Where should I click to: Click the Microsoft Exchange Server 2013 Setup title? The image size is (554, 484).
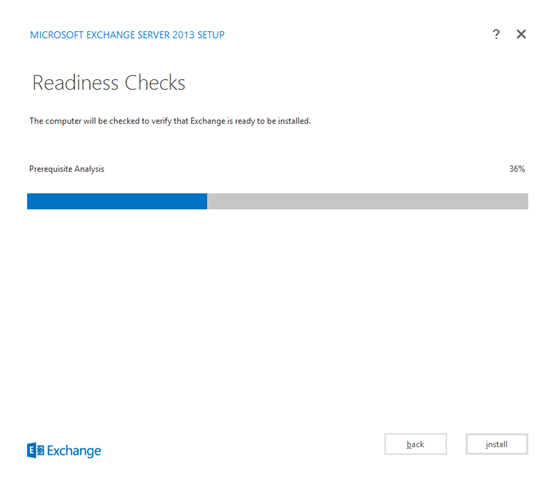(x=127, y=35)
